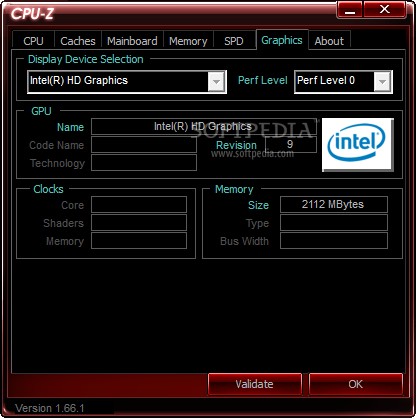
Task: Click the memory Type label
Action: tap(257, 223)
